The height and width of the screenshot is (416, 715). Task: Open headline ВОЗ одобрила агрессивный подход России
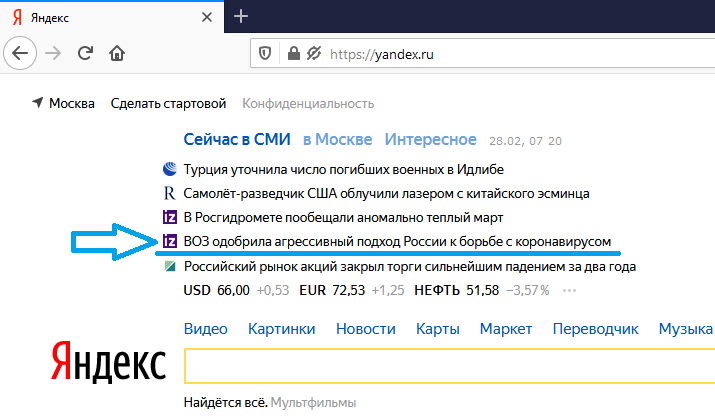click(x=397, y=241)
